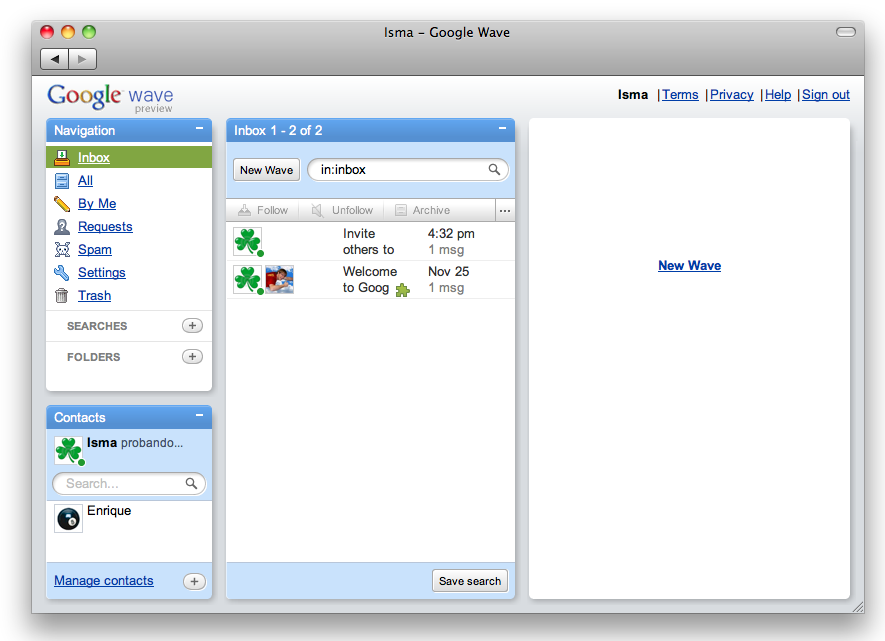Open the Requests navigation link

click(105, 227)
